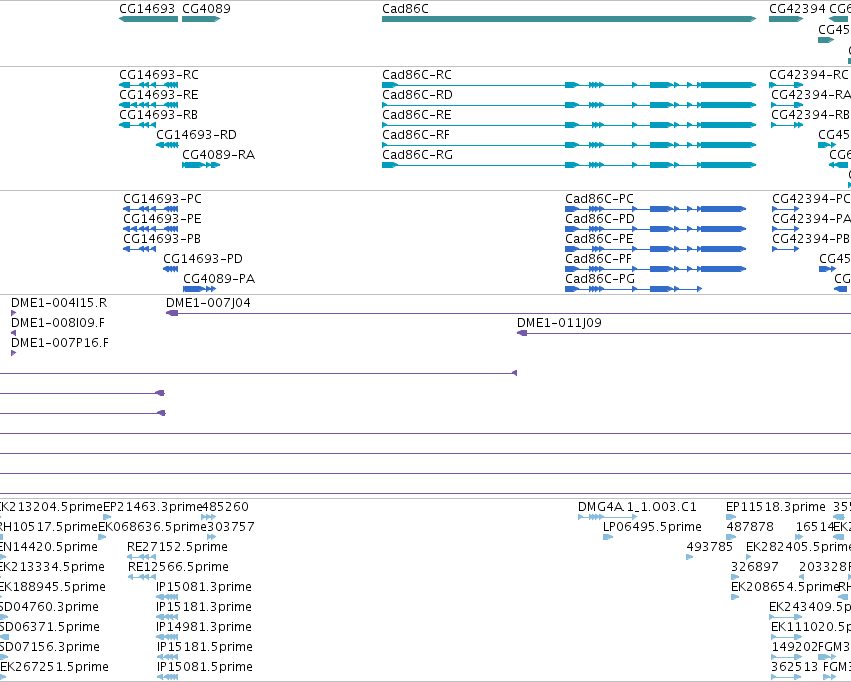Select transcript label CG14693-RE
Image resolution: width=851 pixels, height=682 pixels.
(159, 95)
